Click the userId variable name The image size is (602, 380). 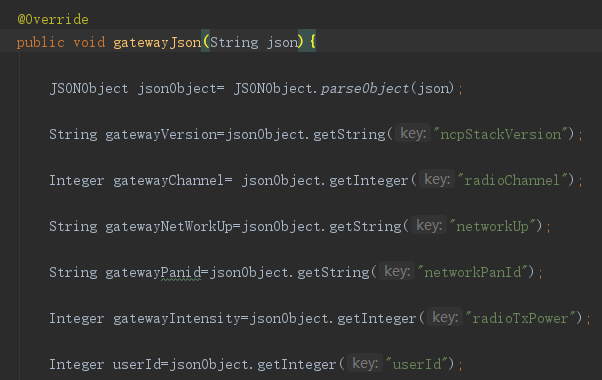tap(137, 365)
